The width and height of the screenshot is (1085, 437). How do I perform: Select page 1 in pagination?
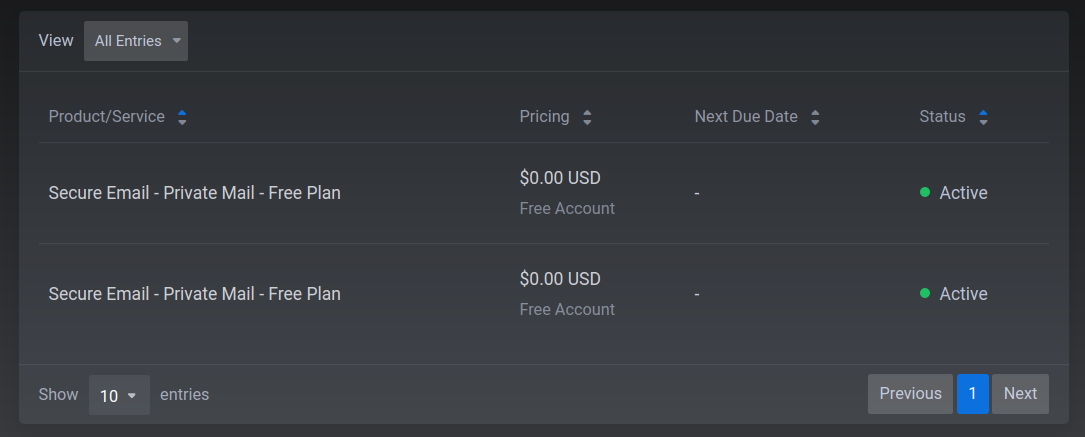tap(972, 394)
